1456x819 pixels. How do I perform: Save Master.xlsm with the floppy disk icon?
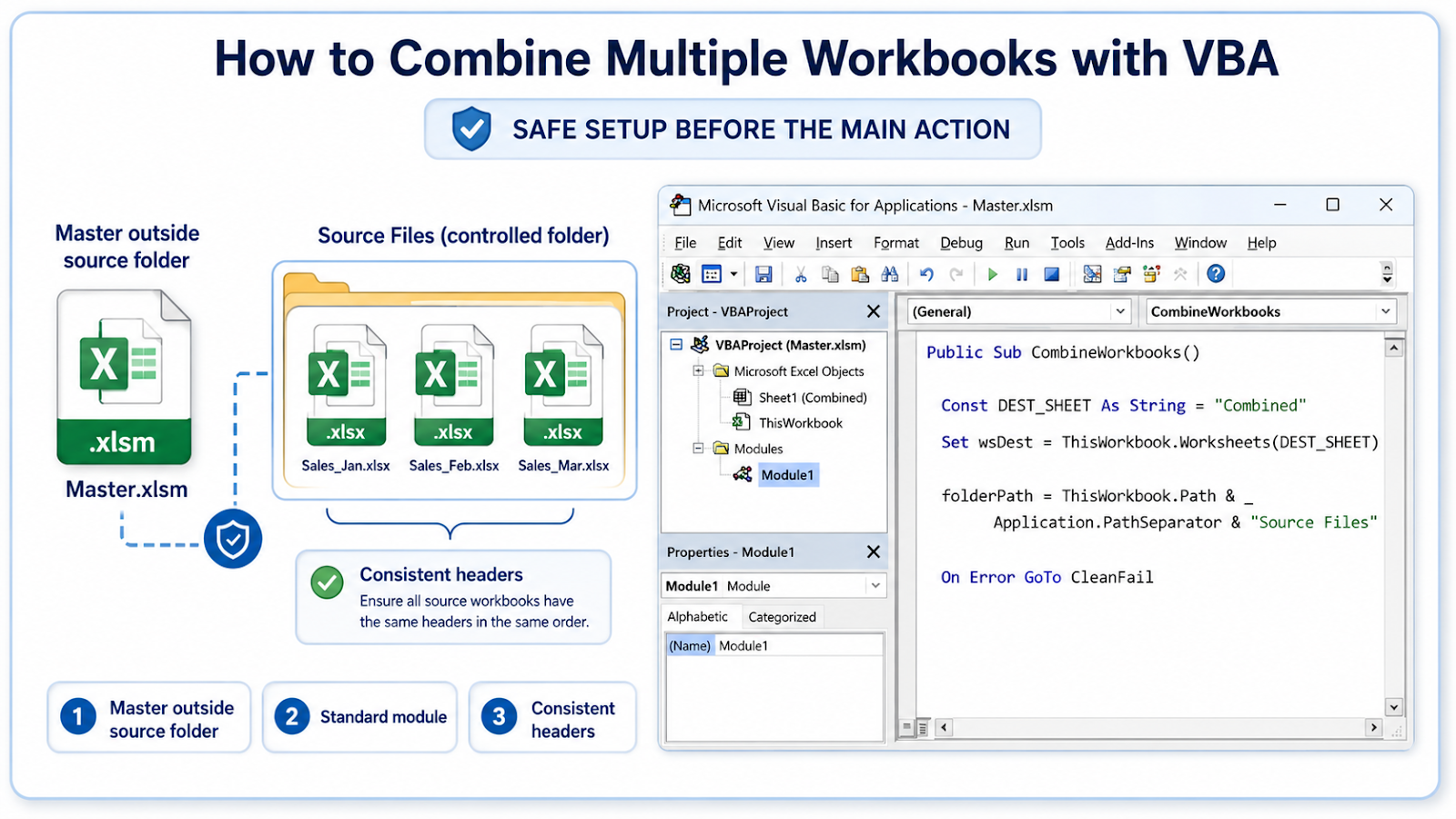click(763, 274)
